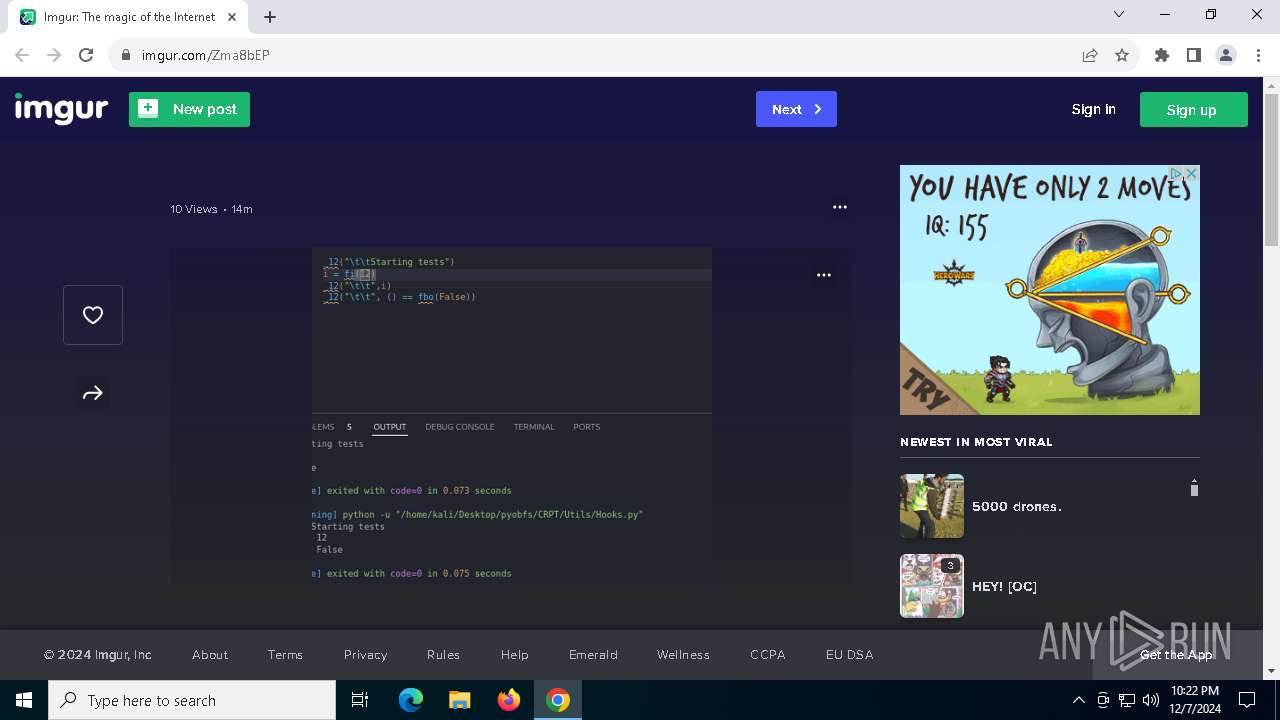
Task: Open the Wellness footer link
Action: tap(683, 655)
